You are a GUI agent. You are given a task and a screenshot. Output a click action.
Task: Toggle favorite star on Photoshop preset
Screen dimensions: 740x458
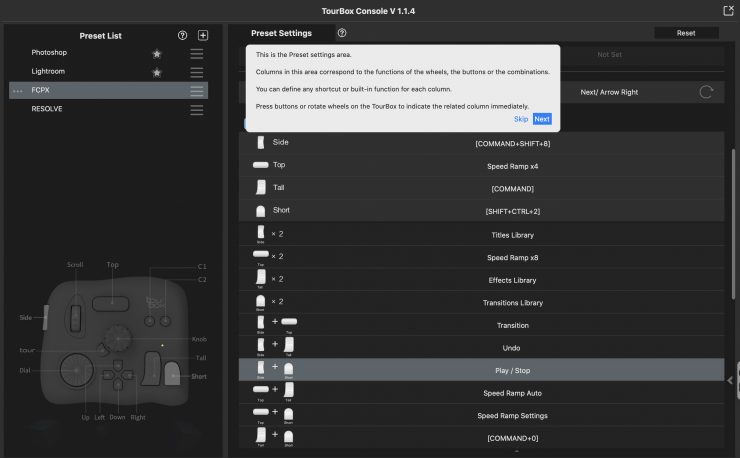(x=156, y=53)
